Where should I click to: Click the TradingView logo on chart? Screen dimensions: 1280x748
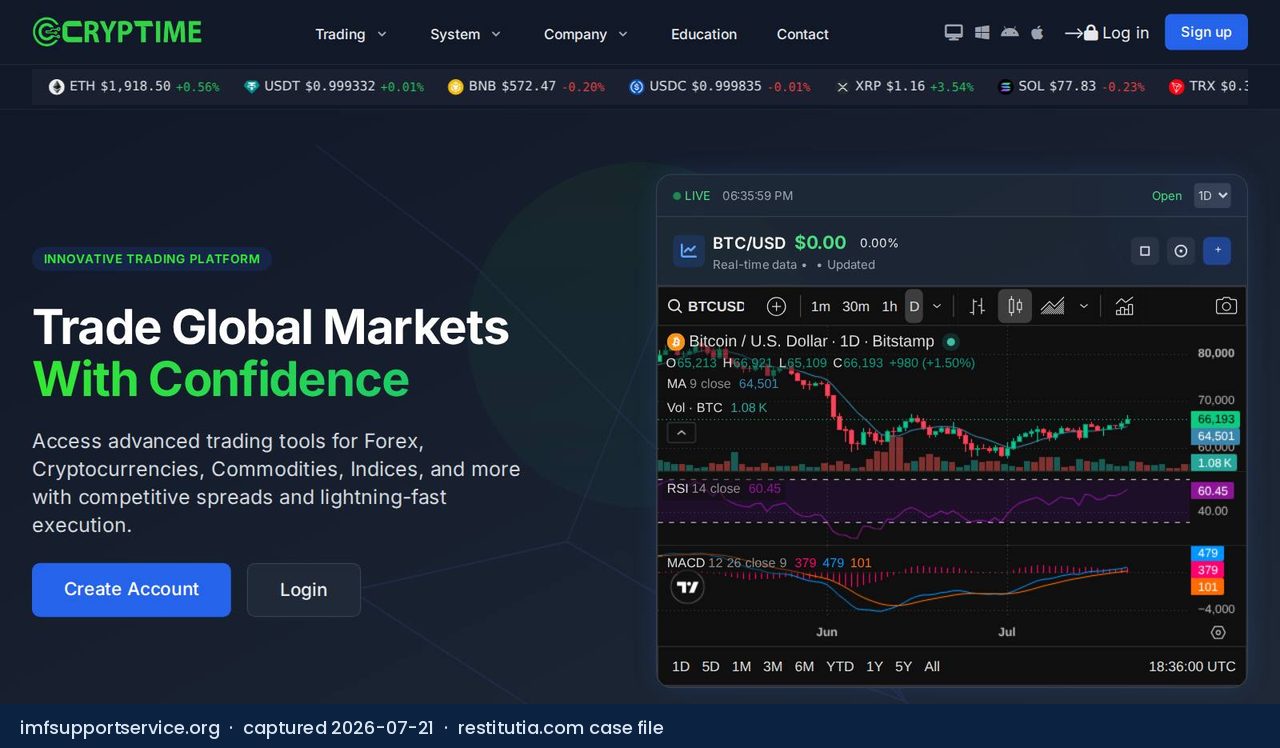tap(687, 587)
